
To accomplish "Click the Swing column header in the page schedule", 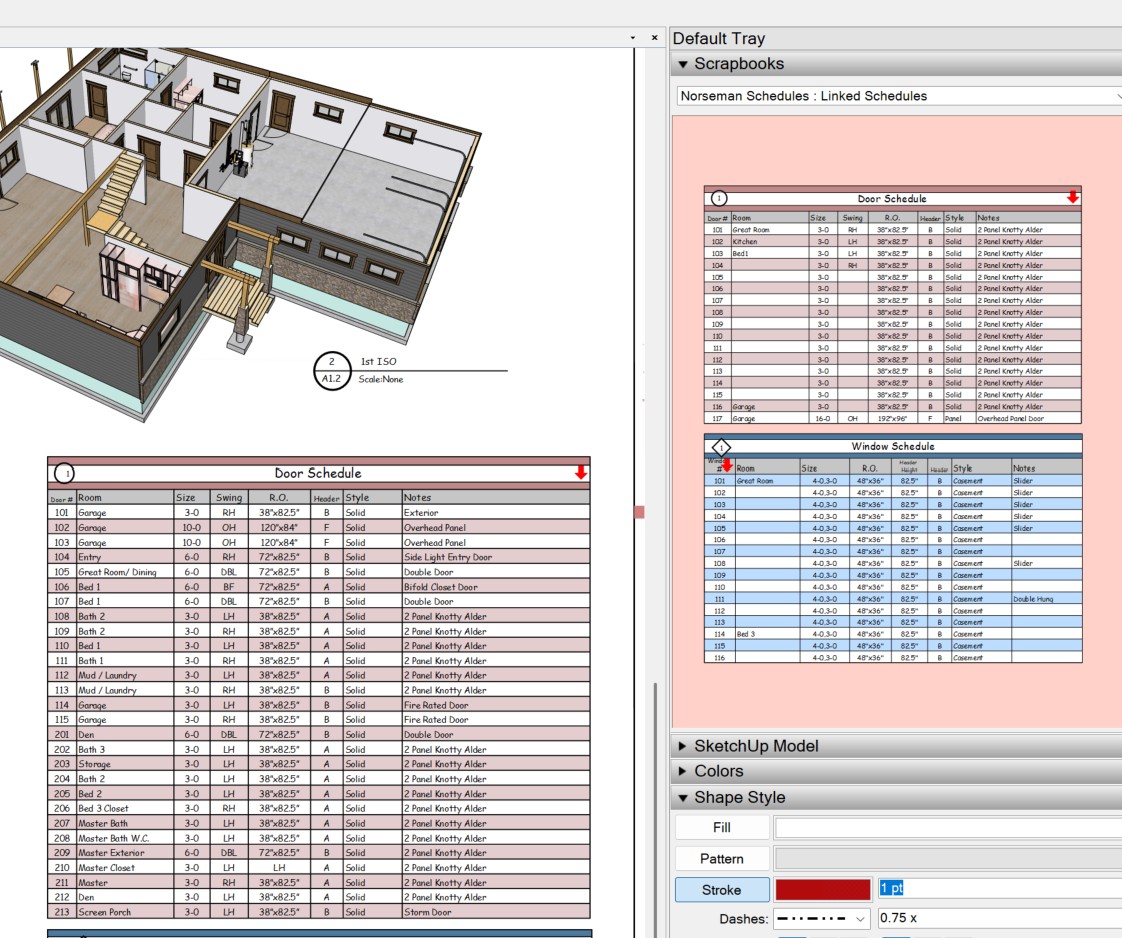I will click(229, 497).
